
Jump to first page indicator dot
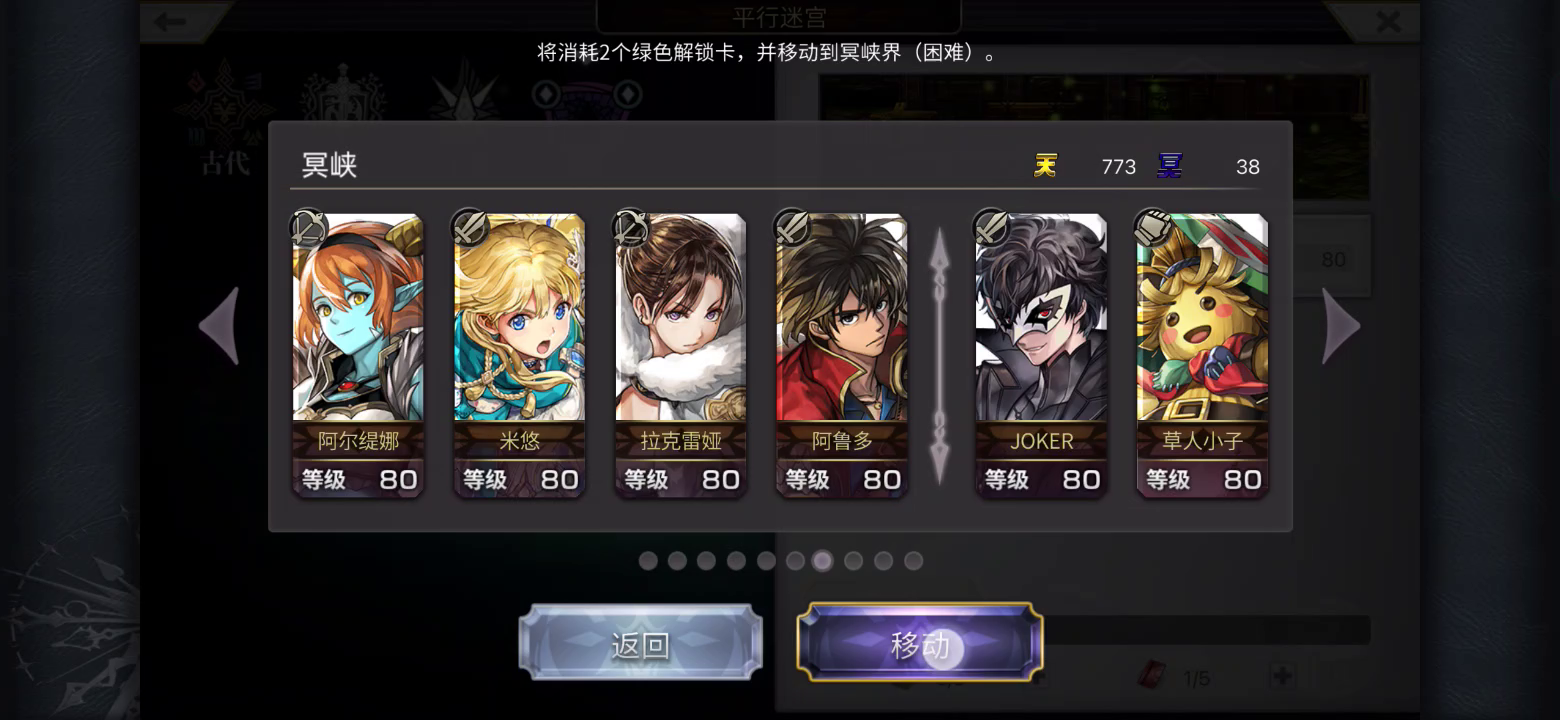point(648,561)
